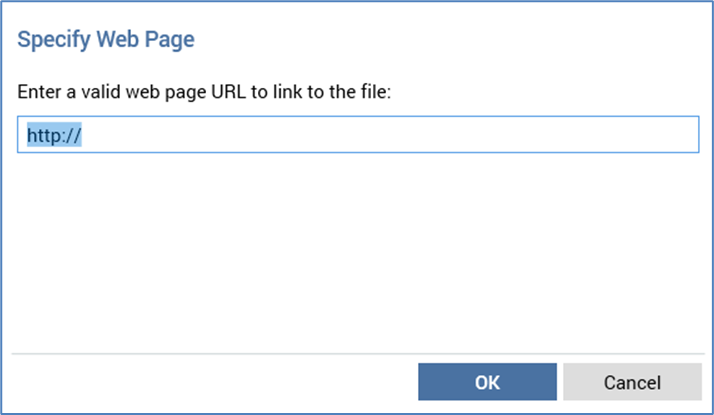Place cursor after http:// in the URL field
This screenshot has width=714, height=415.
[82, 135]
